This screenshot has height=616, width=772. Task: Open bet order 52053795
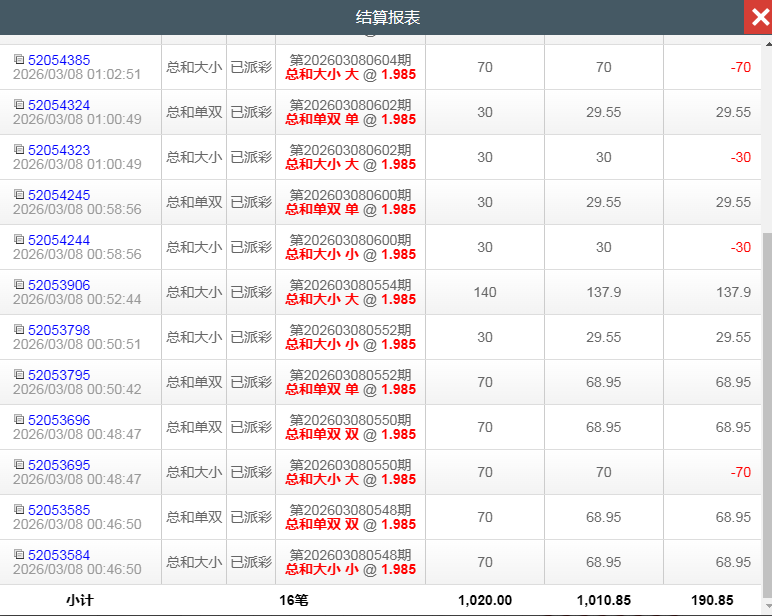(x=59, y=375)
